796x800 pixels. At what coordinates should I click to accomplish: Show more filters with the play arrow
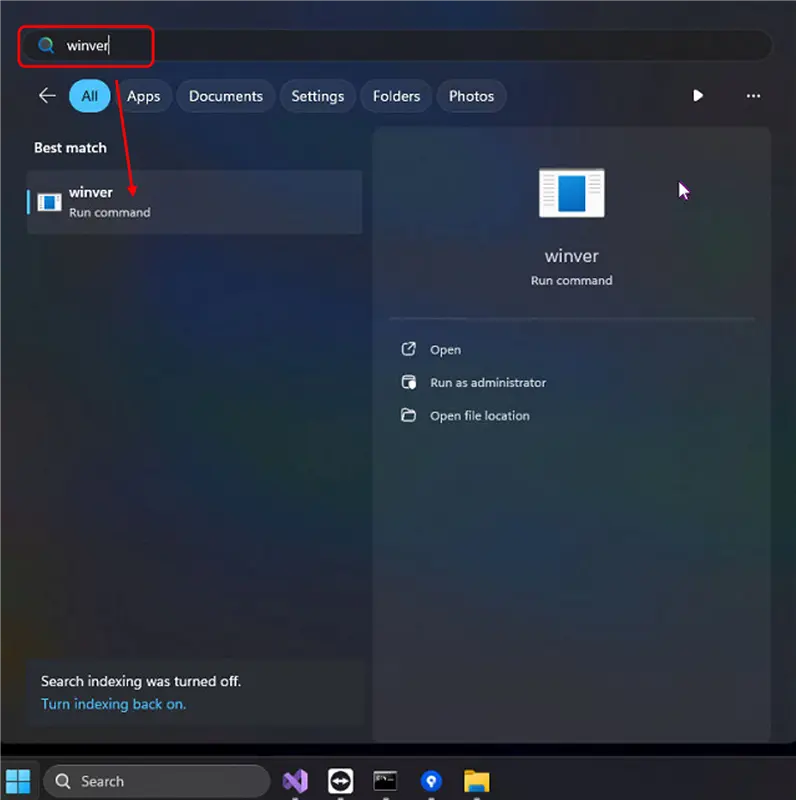point(698,96)
